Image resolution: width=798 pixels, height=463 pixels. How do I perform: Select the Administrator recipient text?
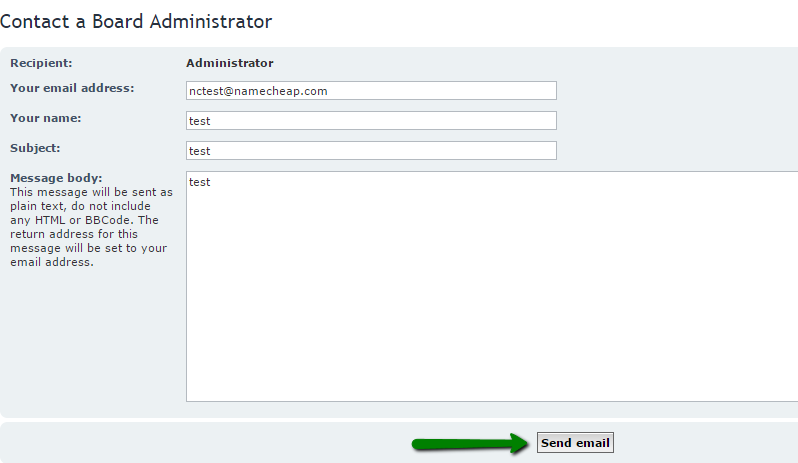[230, 63]
